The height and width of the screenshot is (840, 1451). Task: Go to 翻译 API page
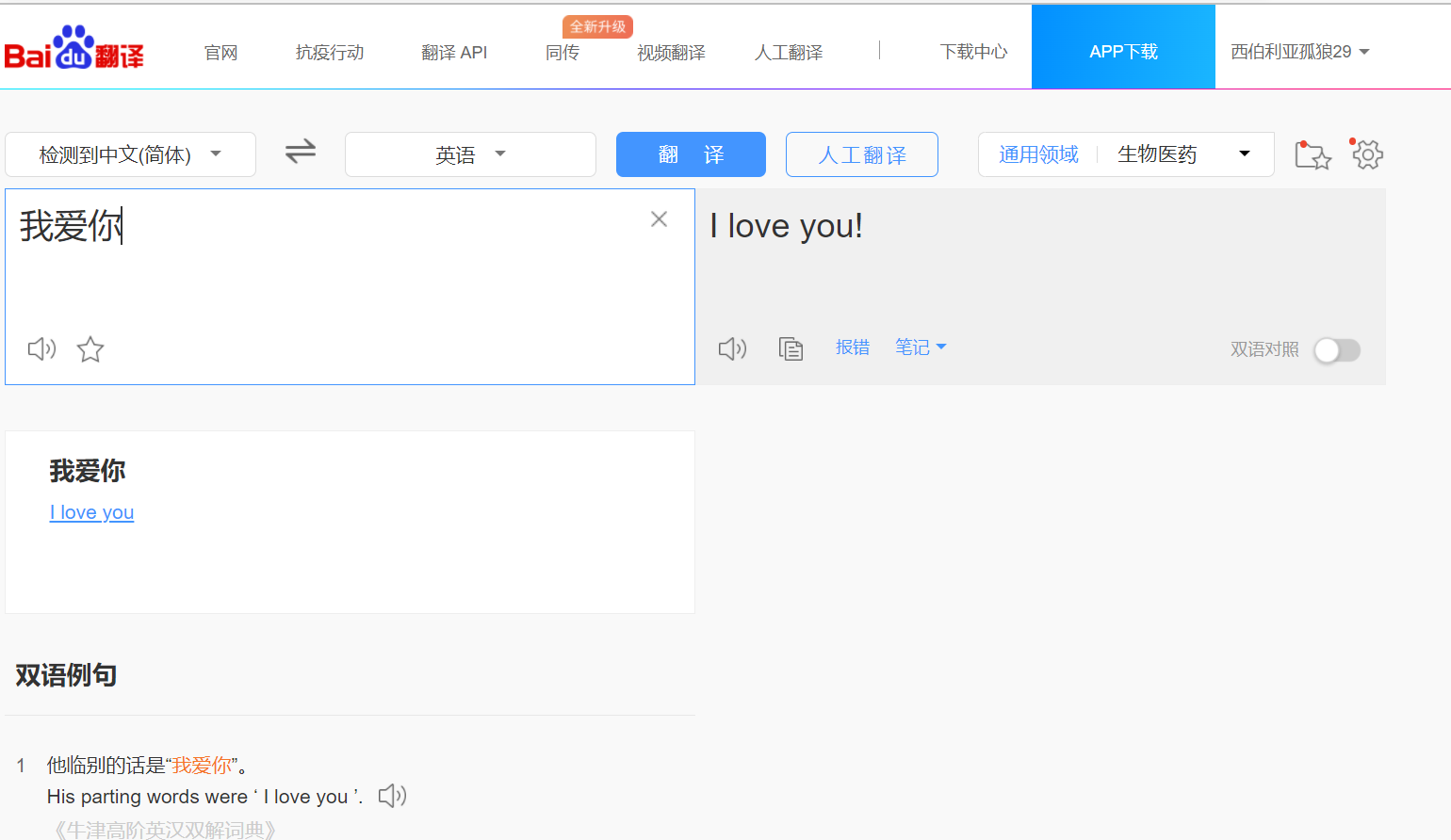coord(454,53)
